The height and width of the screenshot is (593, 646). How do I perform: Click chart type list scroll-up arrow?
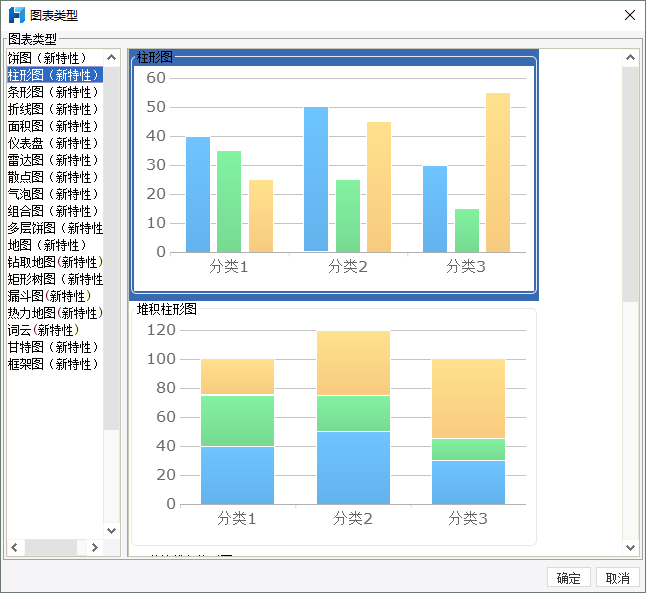point(111,58)
